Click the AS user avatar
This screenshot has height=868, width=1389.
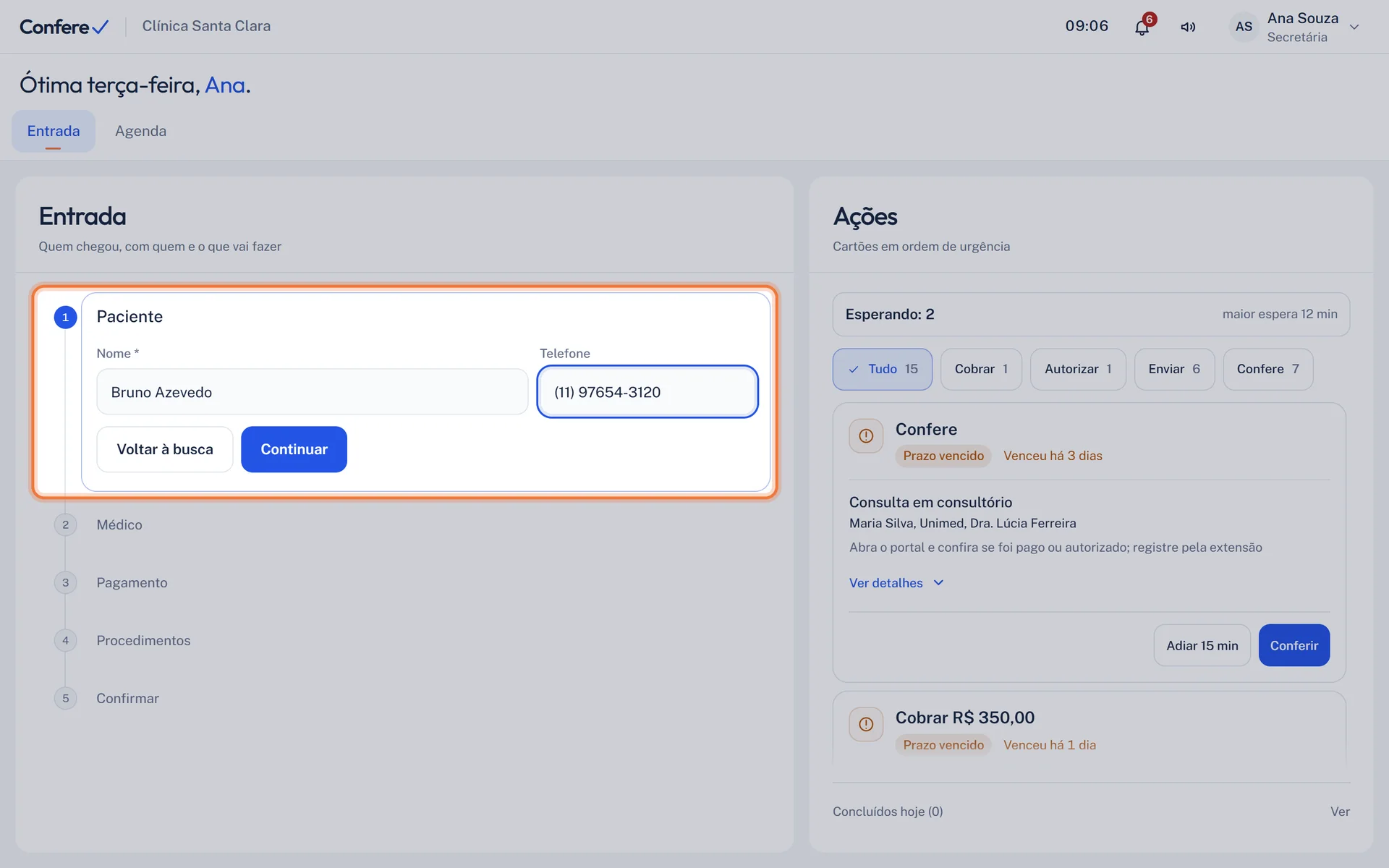point(1244,27)
